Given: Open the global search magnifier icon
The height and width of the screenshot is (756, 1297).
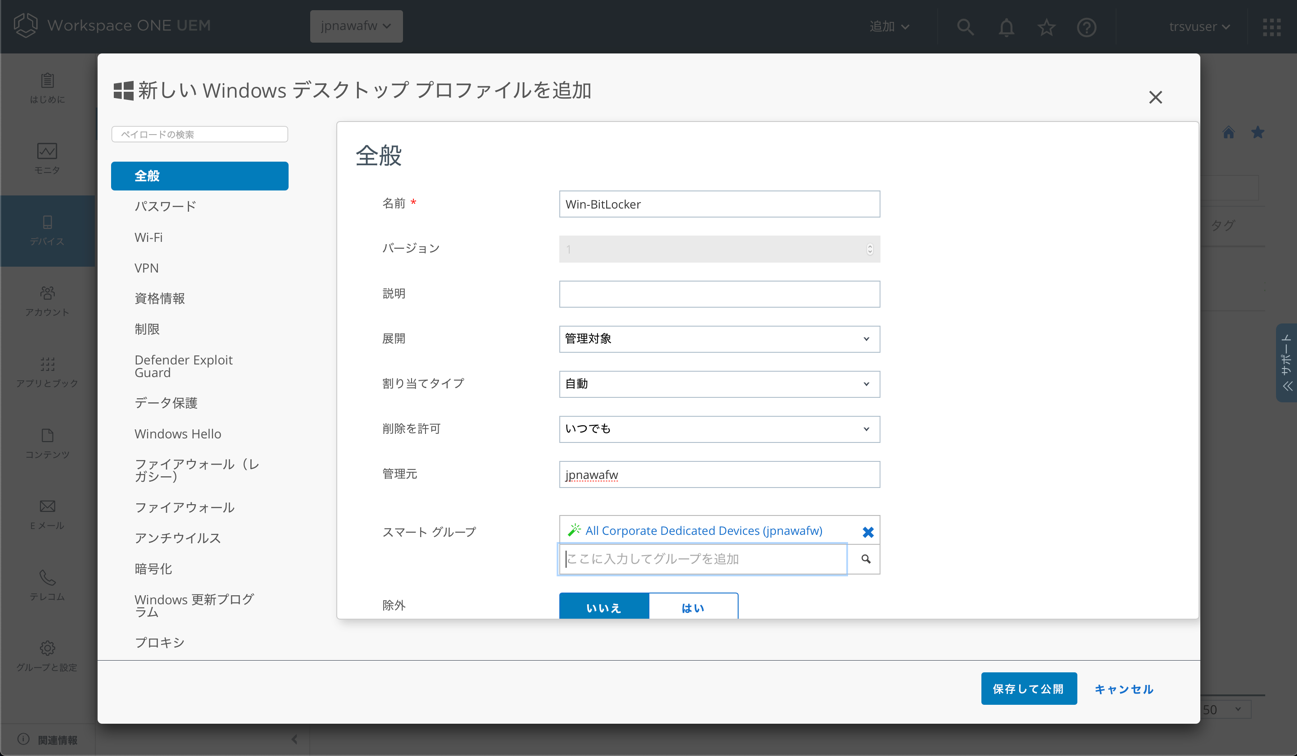Looking at the screenshot, I should point(965,27).
